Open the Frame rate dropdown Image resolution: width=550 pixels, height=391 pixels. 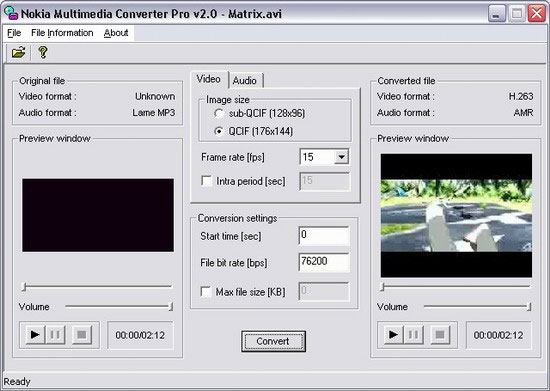[x=341, y=157]
